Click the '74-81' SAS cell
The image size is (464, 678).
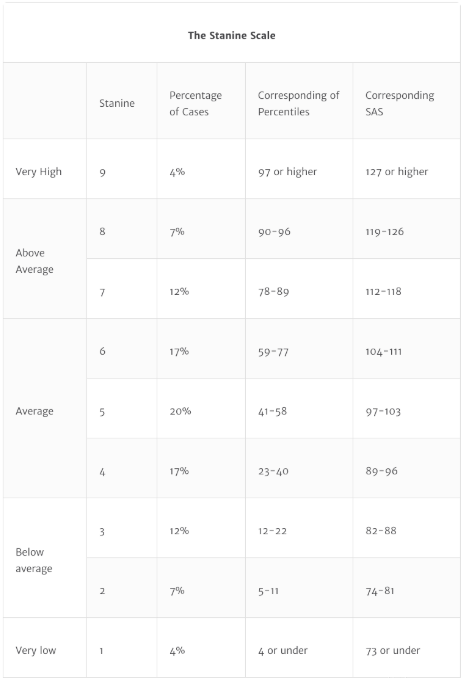click(380, 591)
